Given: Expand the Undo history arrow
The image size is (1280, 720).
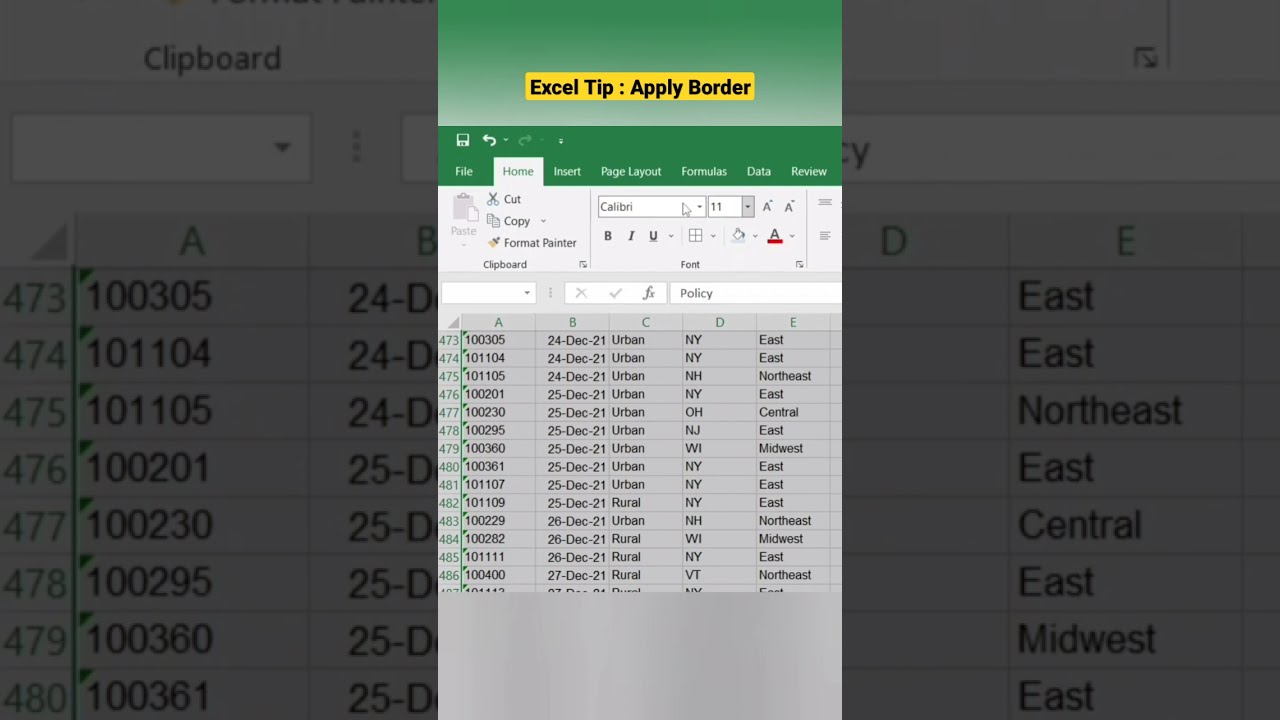Looking at the screenshot, I should point(505,140).
